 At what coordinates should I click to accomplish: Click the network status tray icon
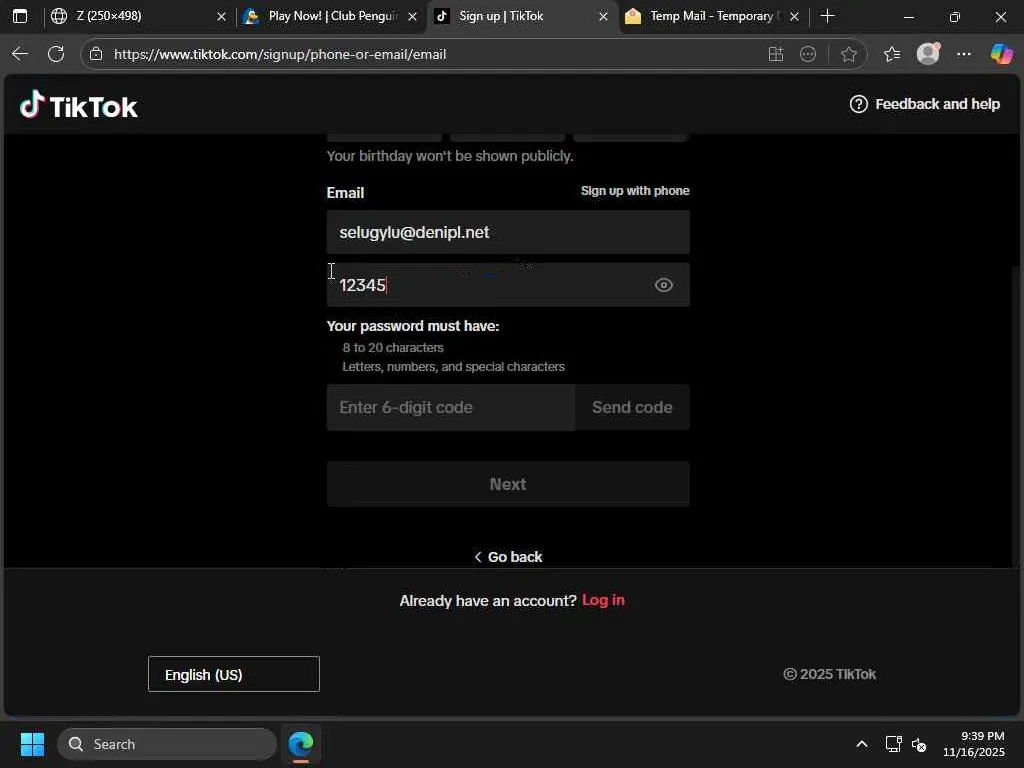pyautogui.click(x=893, y=744)
